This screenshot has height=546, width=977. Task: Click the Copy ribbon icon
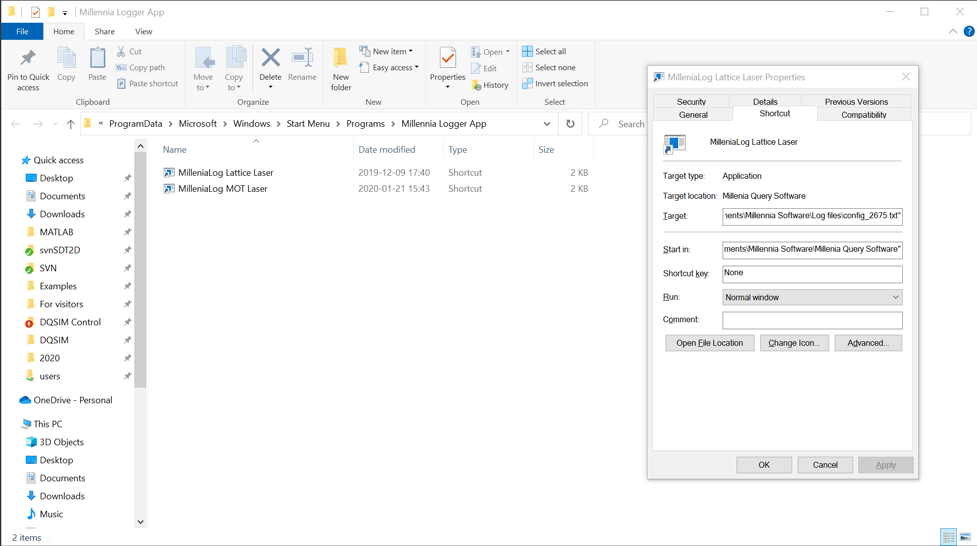(x=66, y=59)
